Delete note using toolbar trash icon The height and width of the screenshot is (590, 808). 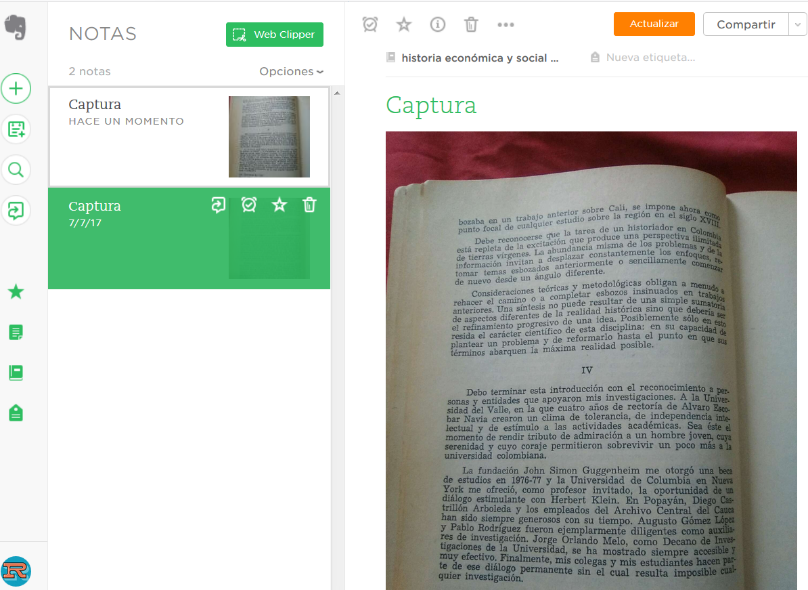[x=471, y=24]
